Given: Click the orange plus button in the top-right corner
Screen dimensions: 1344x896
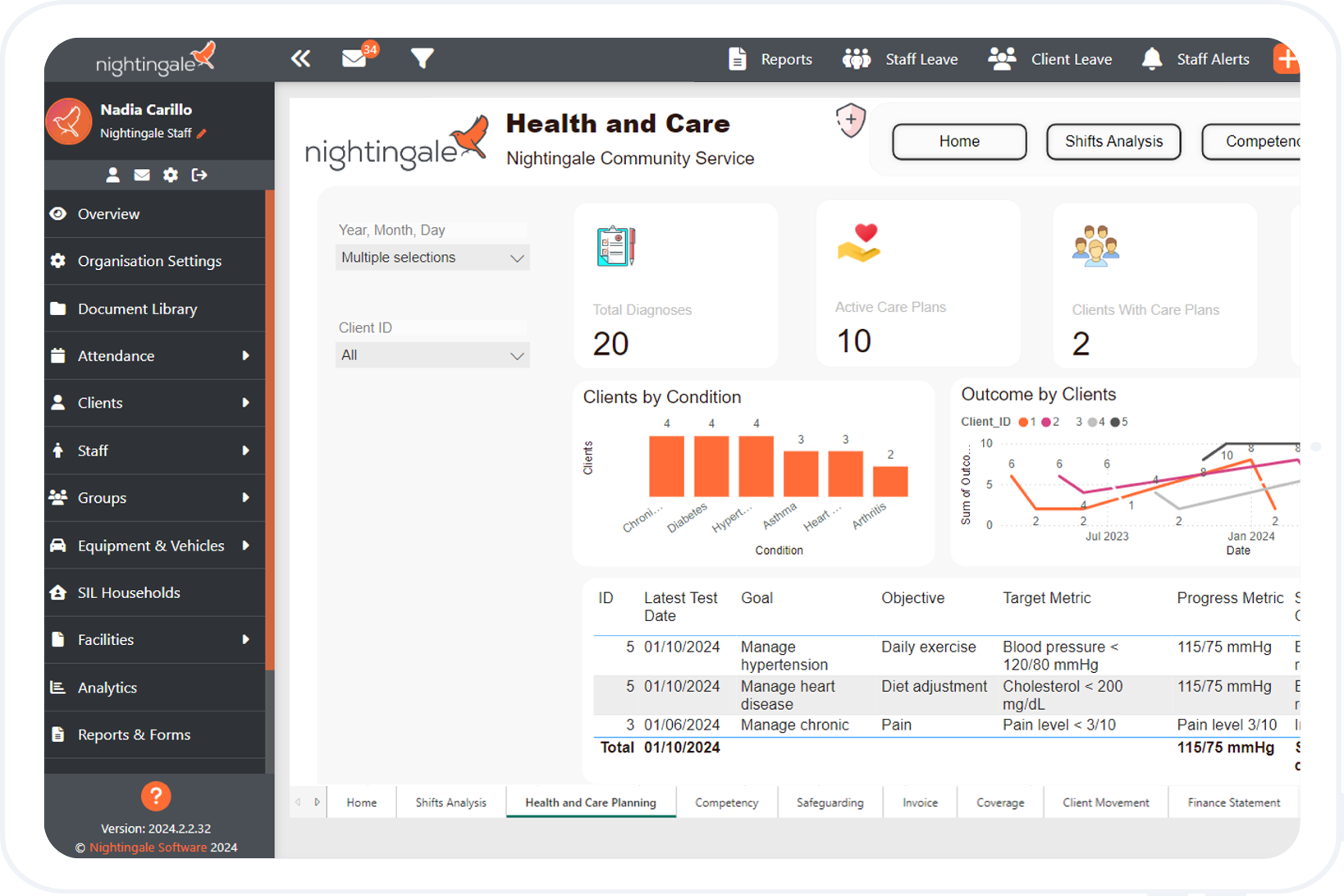Looking at the screenshot, I should click(1287, 58).
